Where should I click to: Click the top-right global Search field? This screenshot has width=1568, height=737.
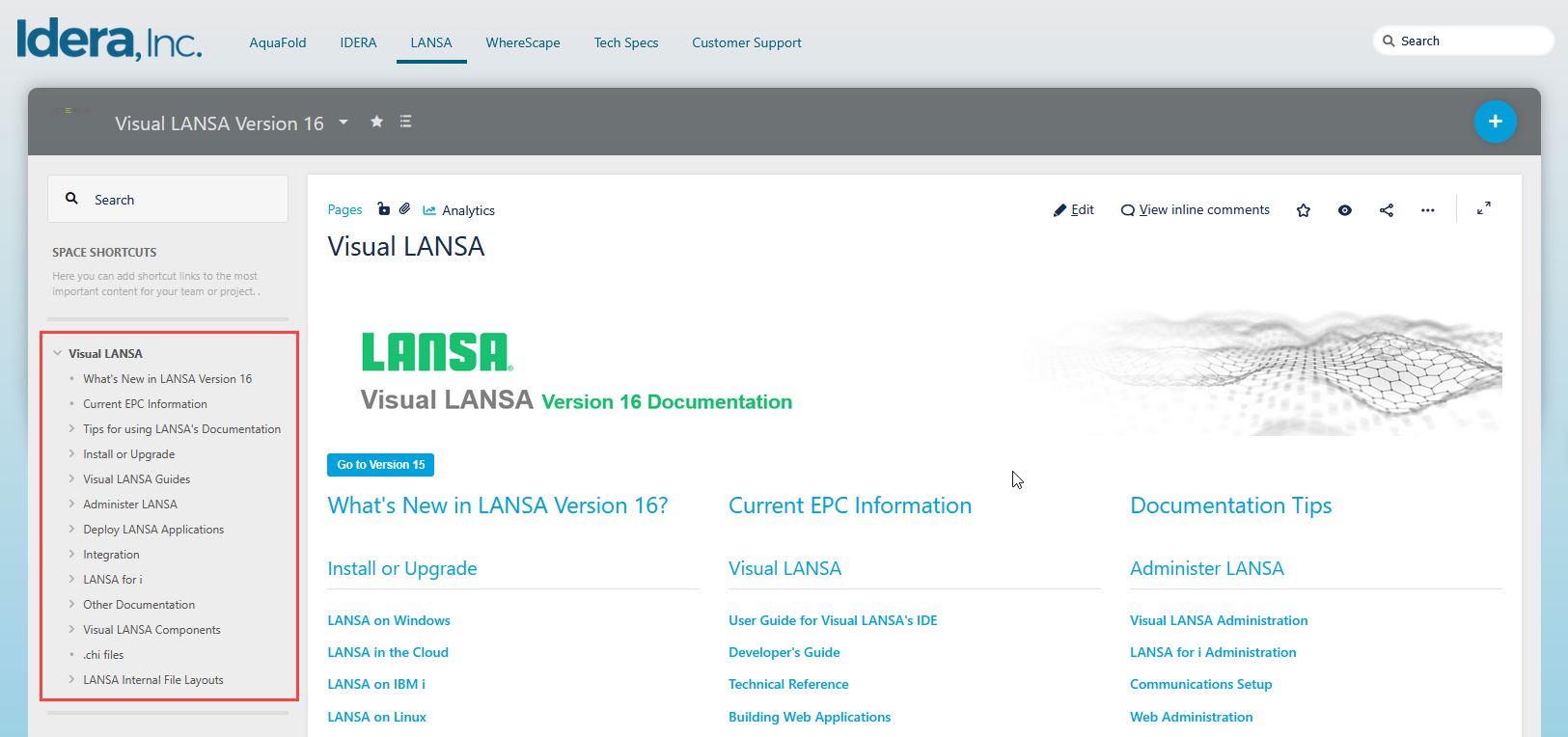point(1463,41)
